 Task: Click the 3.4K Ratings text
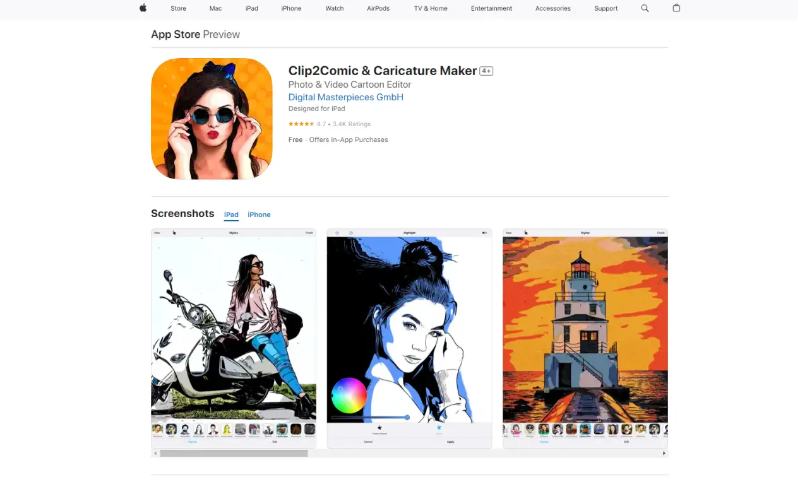pyautogui.click(x=352, y=124)
